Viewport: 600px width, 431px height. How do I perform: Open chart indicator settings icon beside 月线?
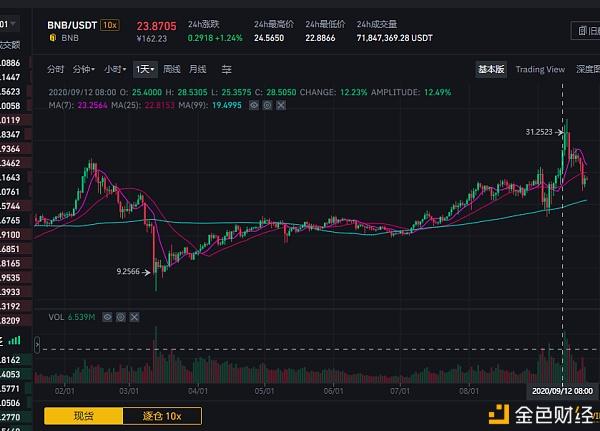click(227, 69)
